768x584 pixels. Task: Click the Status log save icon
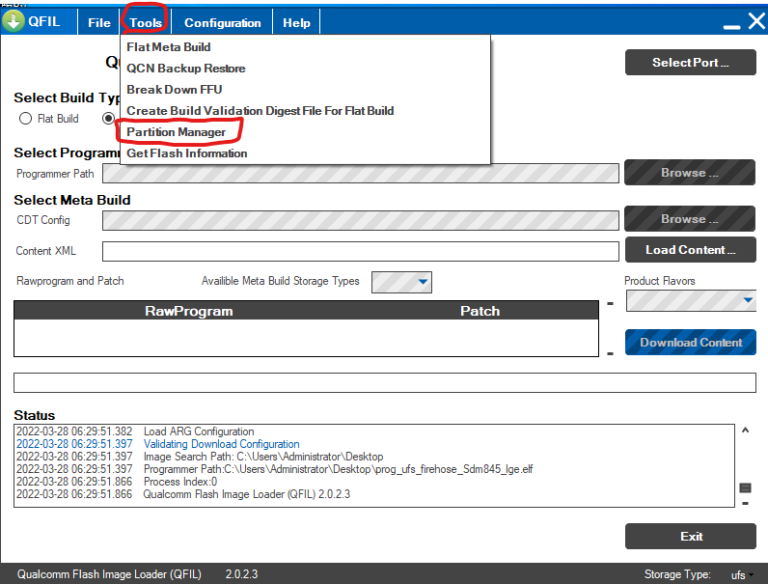click(x=745, y=487)
